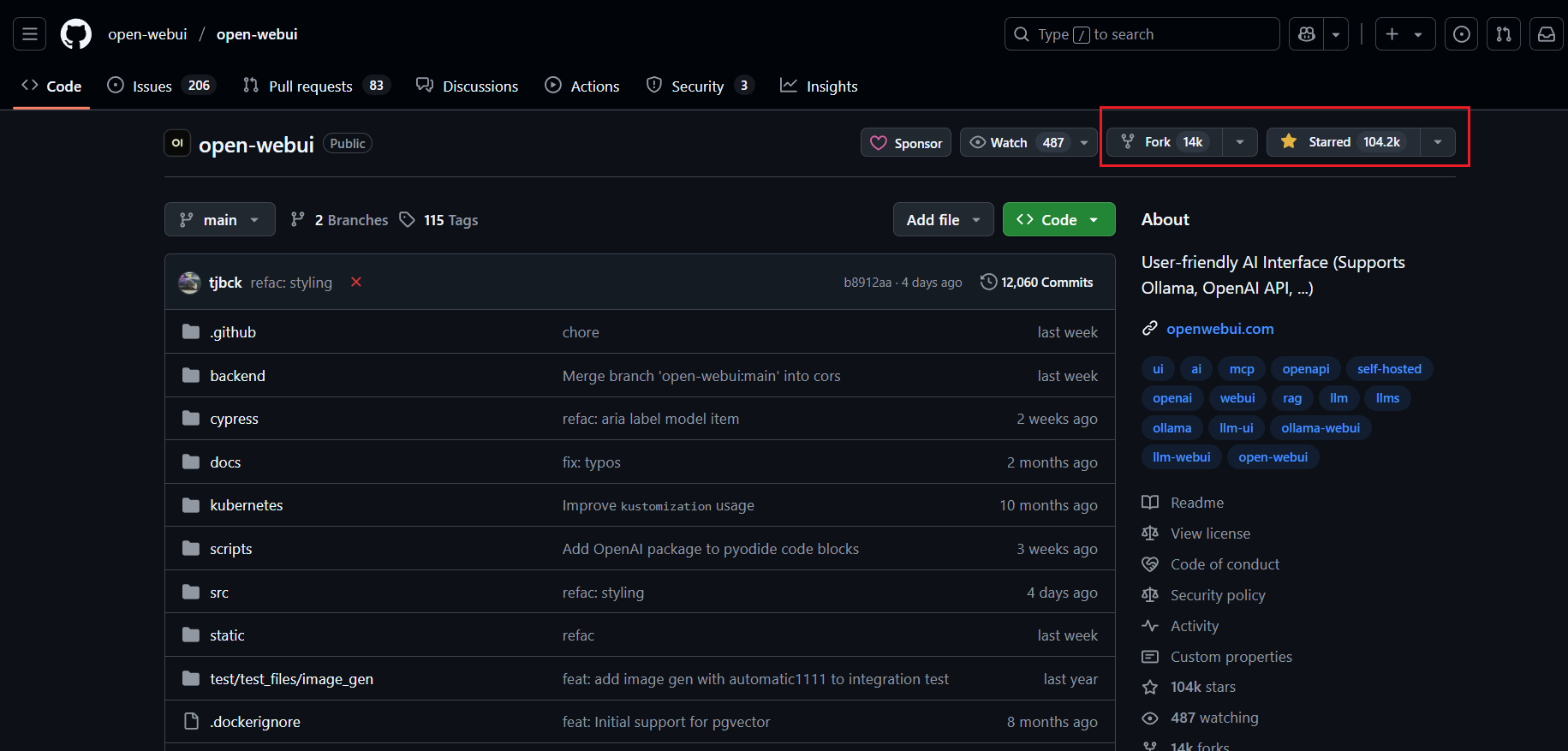Open the static folder

tap(227, 635)
